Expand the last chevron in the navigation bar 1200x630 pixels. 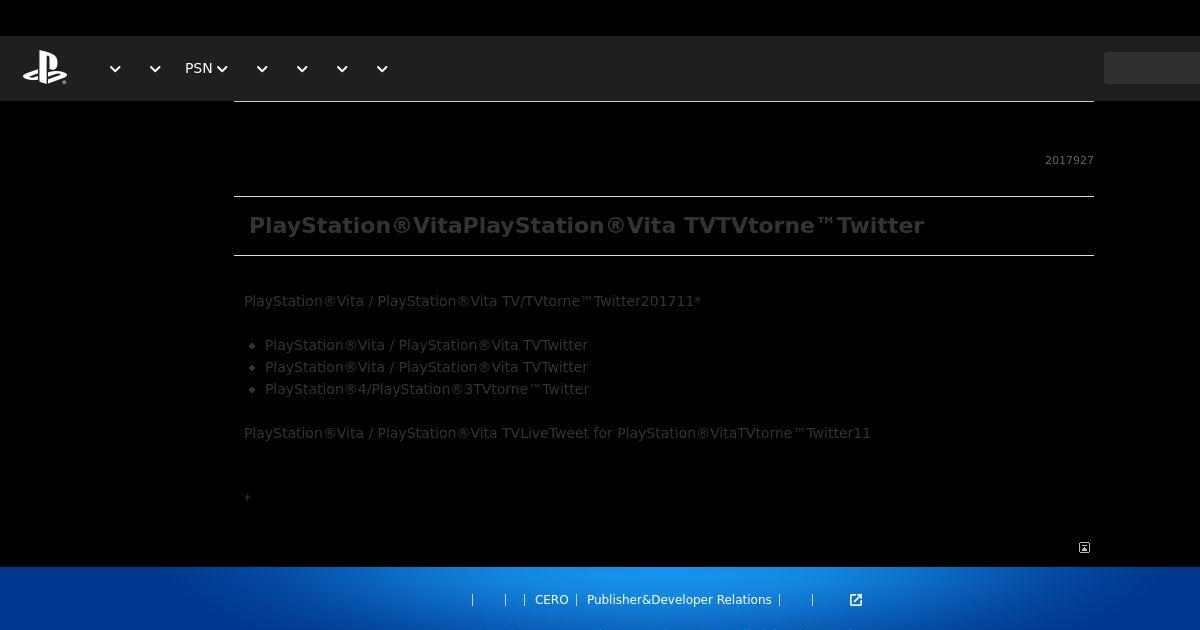pyautogui.click(x=382, y=69)
